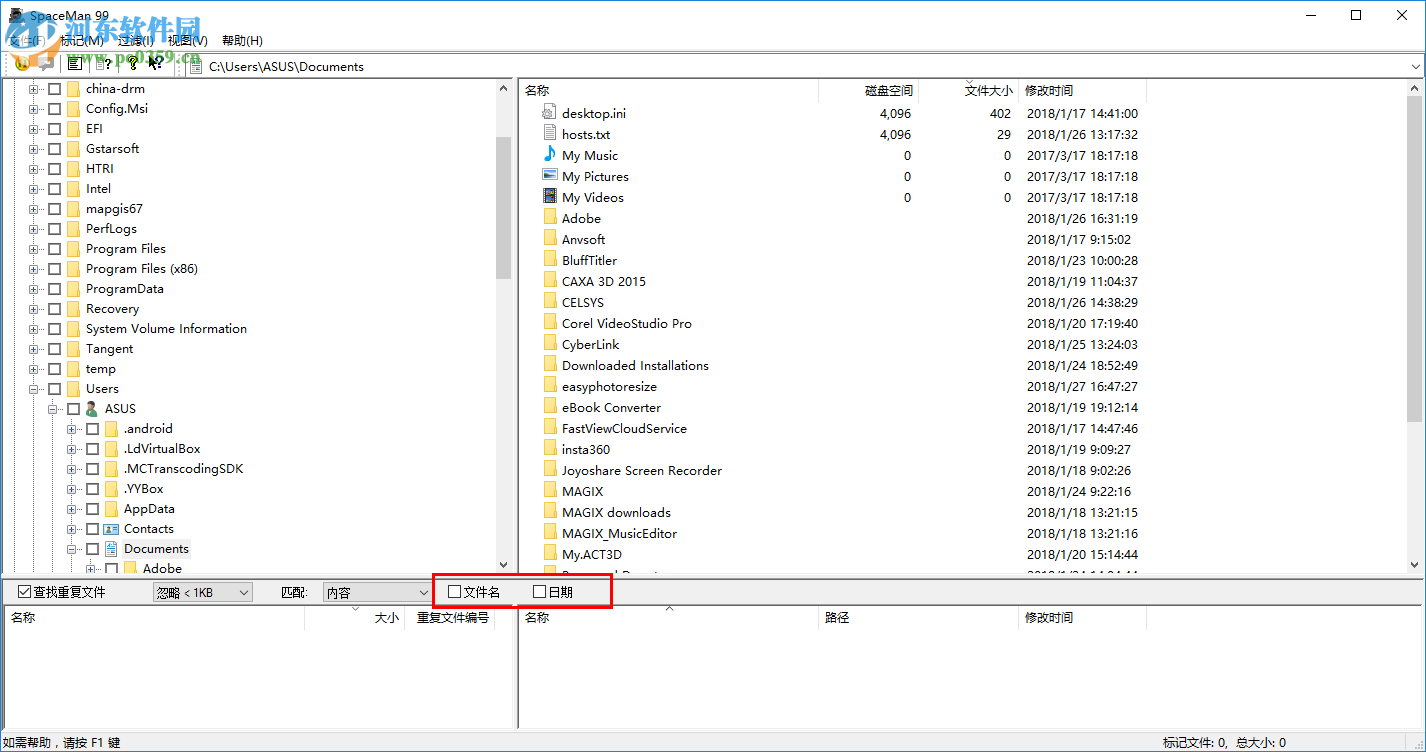The image size is (1426, 752).
Task: Open the 匹配 内容 dropdown
Action: pos(377,593)
